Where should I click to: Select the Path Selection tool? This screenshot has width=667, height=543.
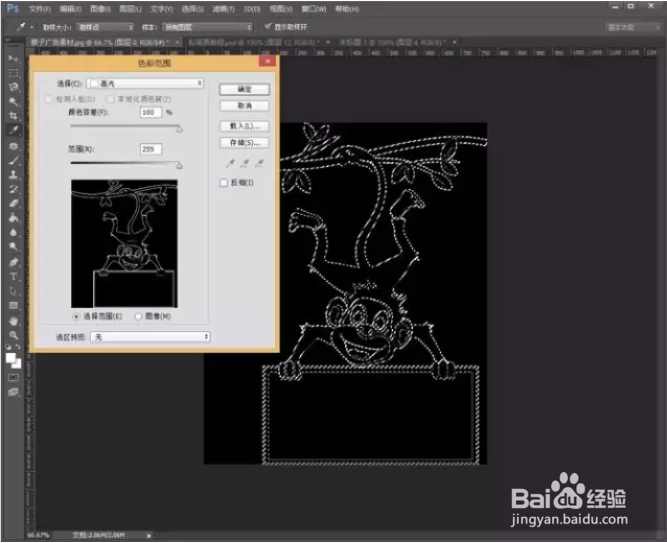13,292
